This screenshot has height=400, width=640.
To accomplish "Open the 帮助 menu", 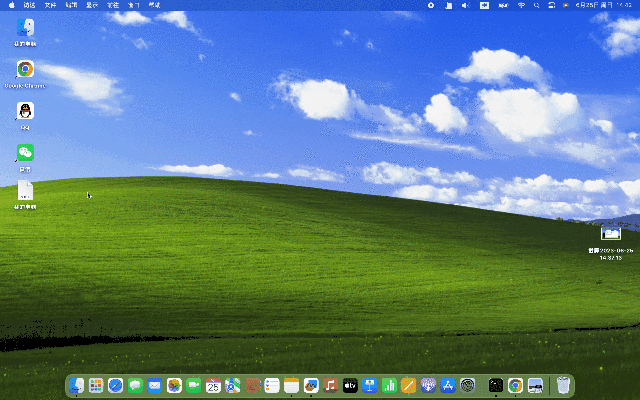I will click(154, 5).
